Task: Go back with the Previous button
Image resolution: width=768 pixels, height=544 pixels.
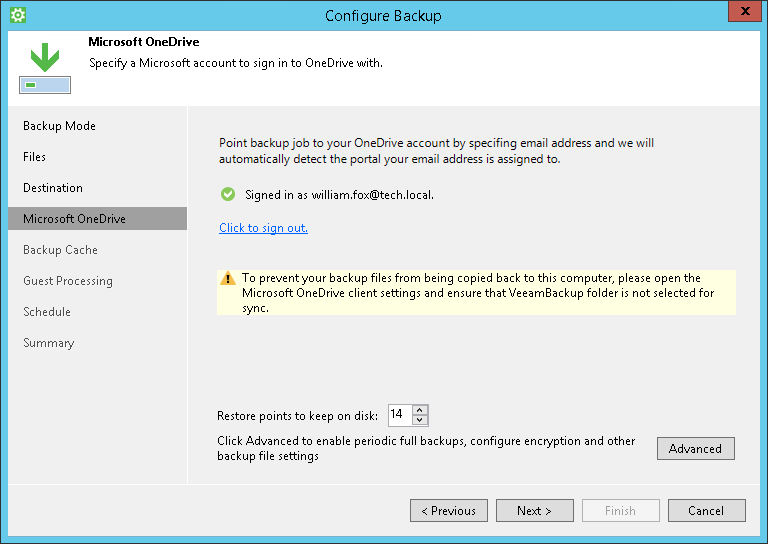Action: (449, 511)
